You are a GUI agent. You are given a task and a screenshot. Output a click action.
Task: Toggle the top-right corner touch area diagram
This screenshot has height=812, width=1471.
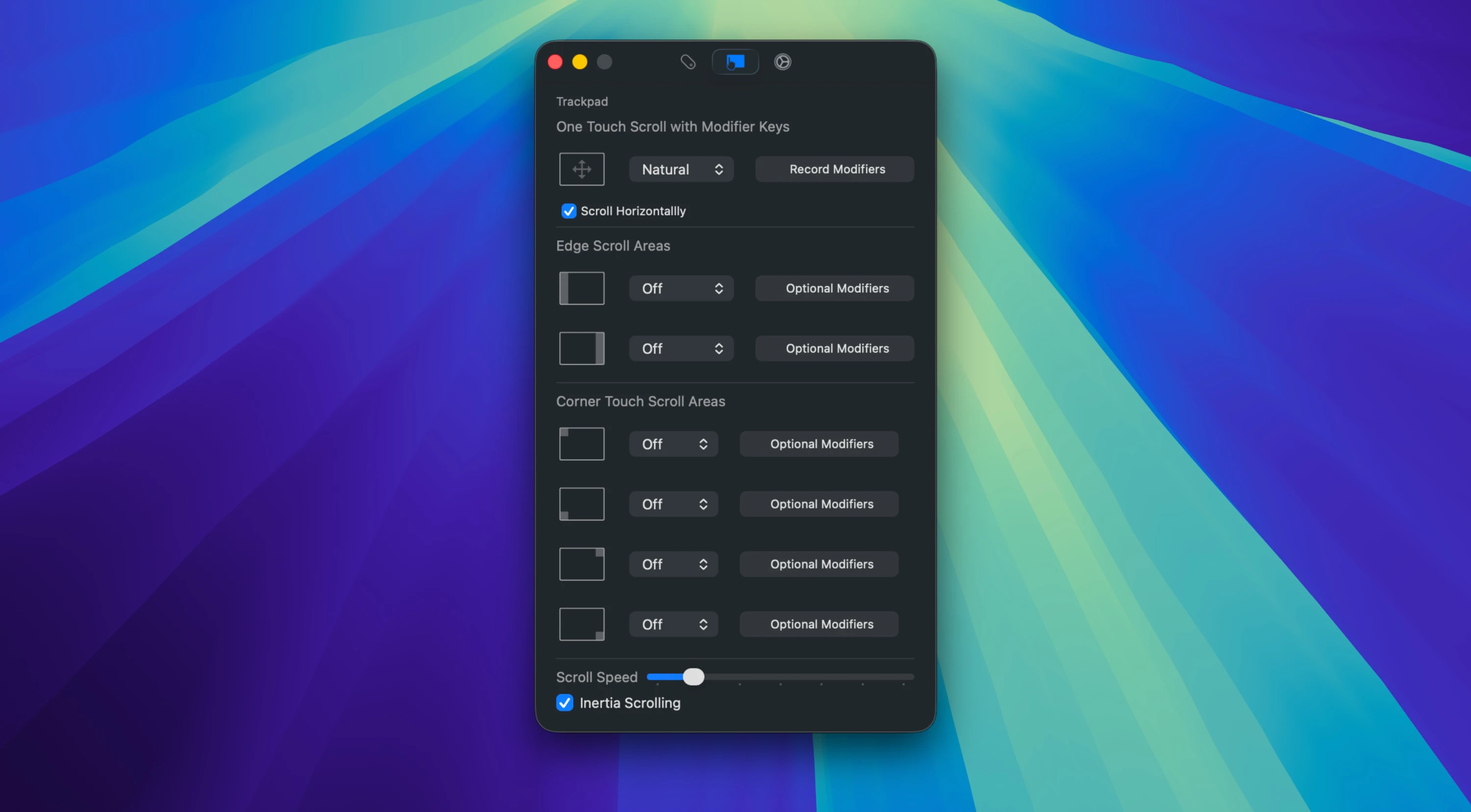[x=582, y=564]
